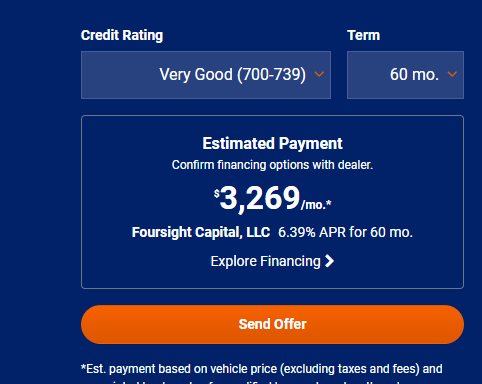Send the offer with the Send Offer button
This screenshot has width=482, height=384.
pyautogui.click(x=272, y=324)
